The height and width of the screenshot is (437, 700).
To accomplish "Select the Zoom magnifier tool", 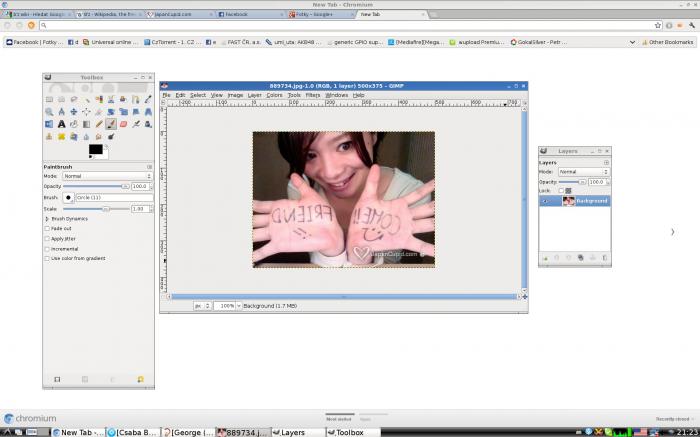I will point(49,112).
